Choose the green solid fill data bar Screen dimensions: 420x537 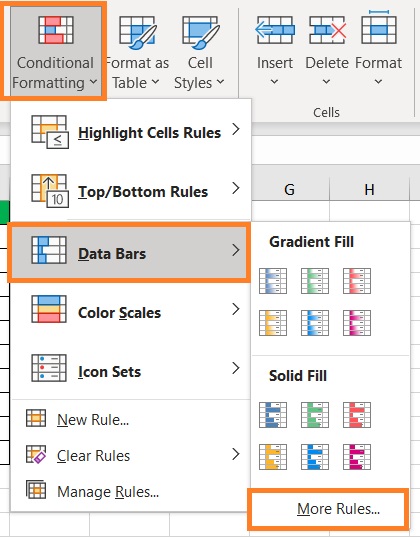(315, 415)
